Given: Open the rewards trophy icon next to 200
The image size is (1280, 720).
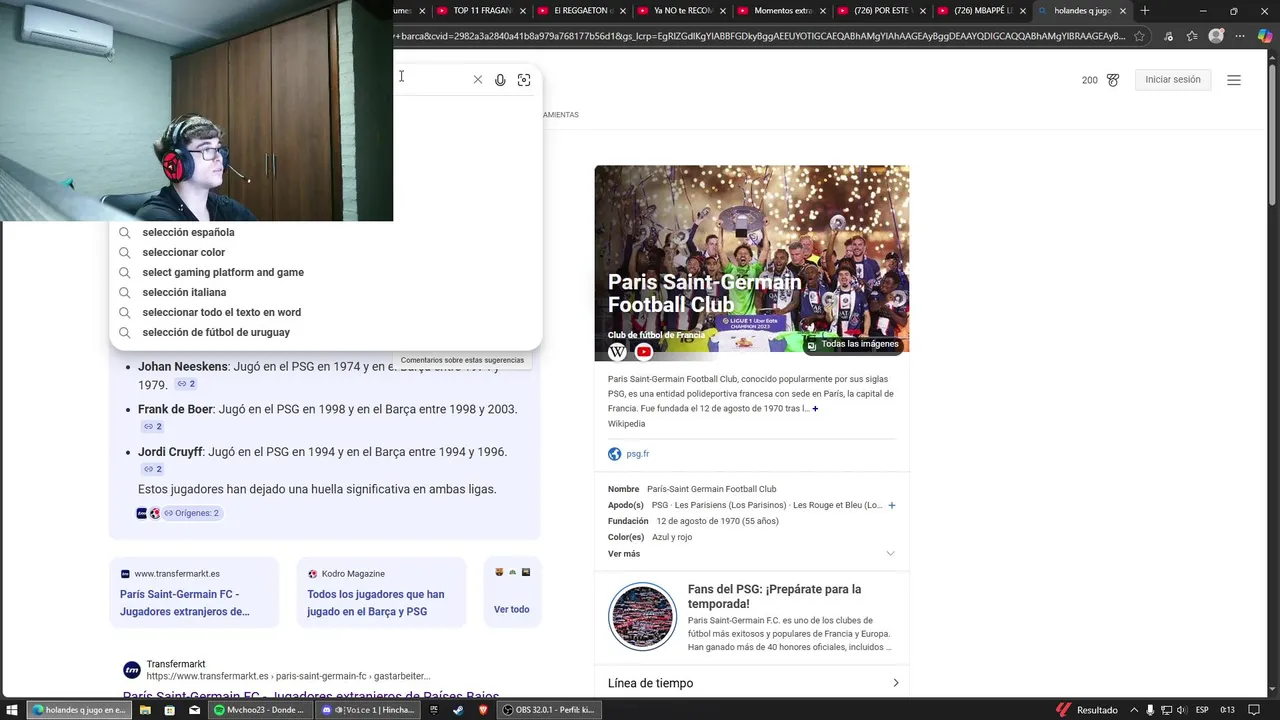Looking at the screenshot, I should [1113, 80].
